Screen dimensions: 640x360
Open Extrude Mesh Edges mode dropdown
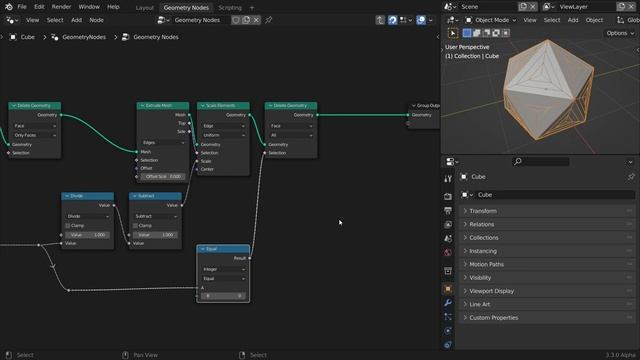(x=163, y=143)
